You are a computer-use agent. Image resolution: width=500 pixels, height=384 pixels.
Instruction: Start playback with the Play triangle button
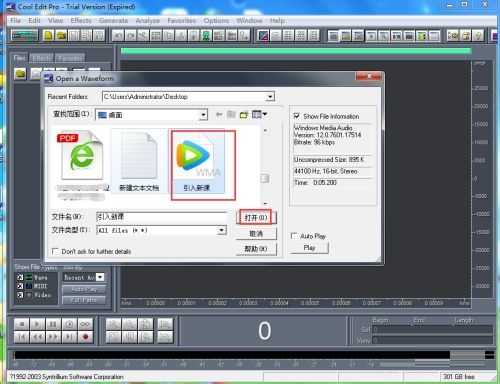[37, 324]
